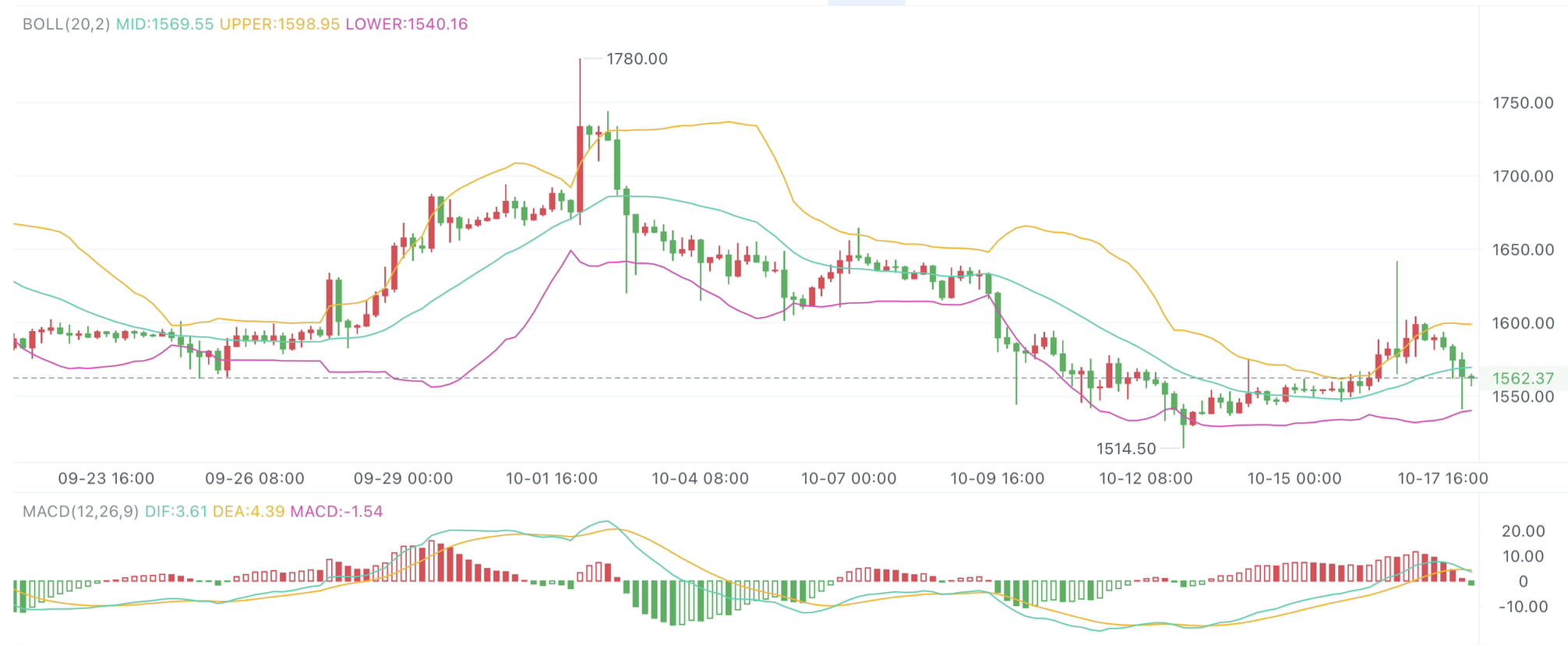Click the 20.00 MACD axis label
The height and width of the screenshot is (645, 1568).
pos(1524,531)
